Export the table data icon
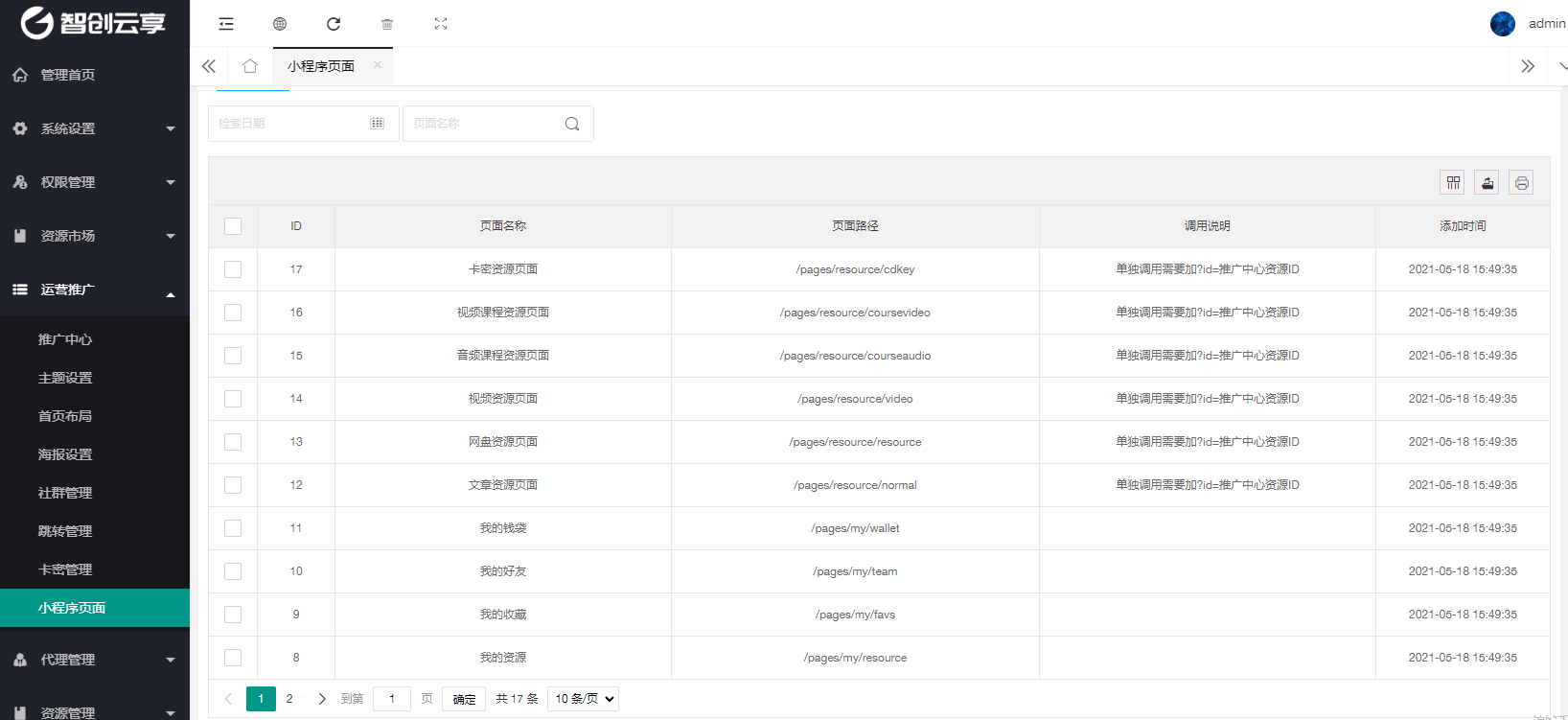This screenshot has height=720, width=1568. click(1487, 182)
